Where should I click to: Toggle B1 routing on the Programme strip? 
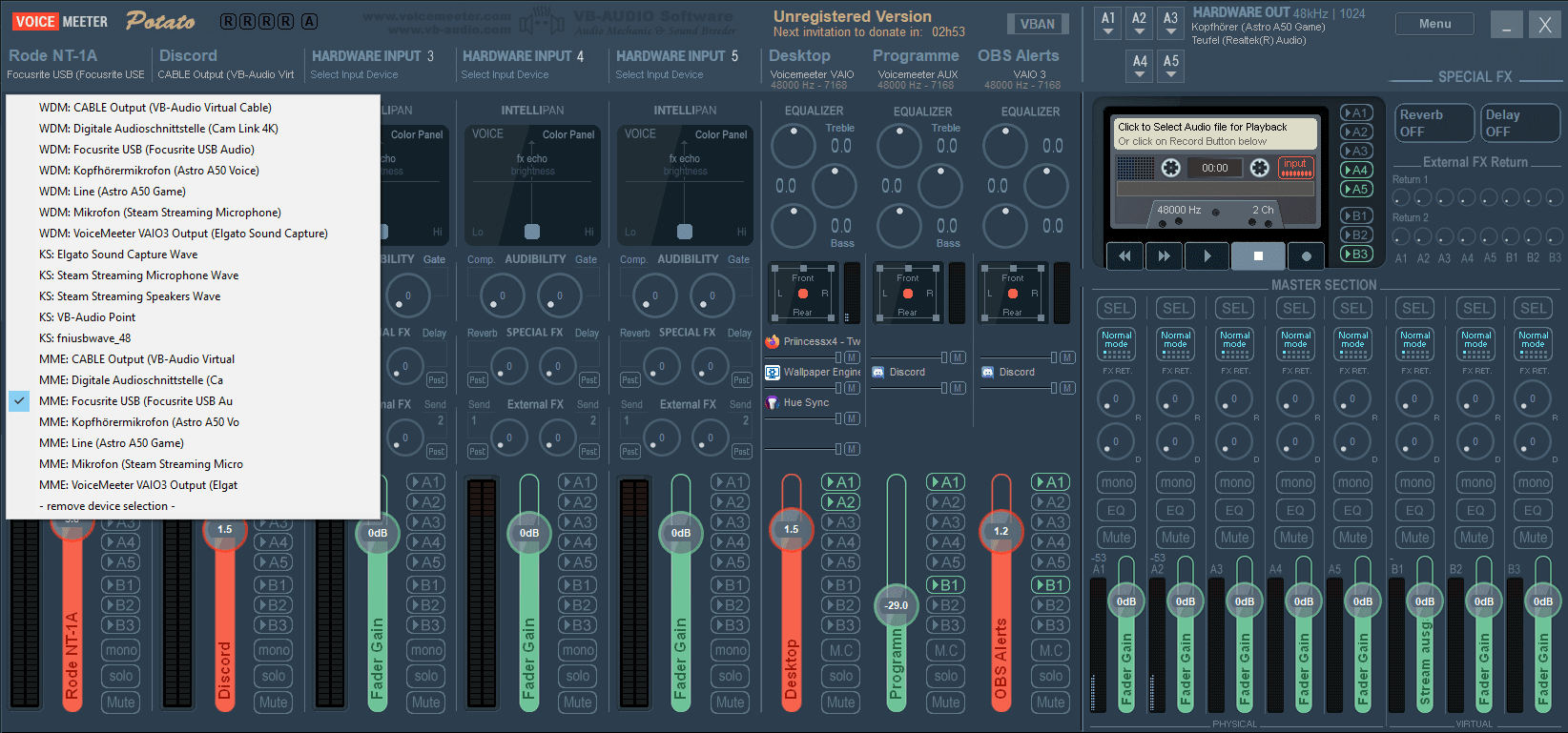(945, 585)
